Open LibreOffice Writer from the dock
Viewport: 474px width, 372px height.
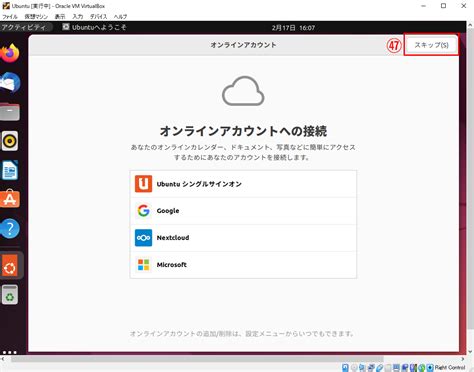pyautogui.click(x=10, y=170)
